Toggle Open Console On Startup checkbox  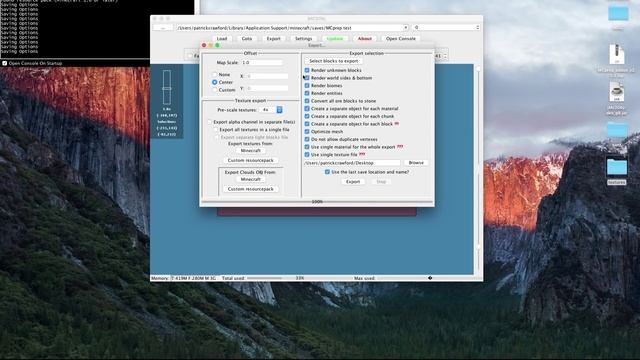coord(4,63)
